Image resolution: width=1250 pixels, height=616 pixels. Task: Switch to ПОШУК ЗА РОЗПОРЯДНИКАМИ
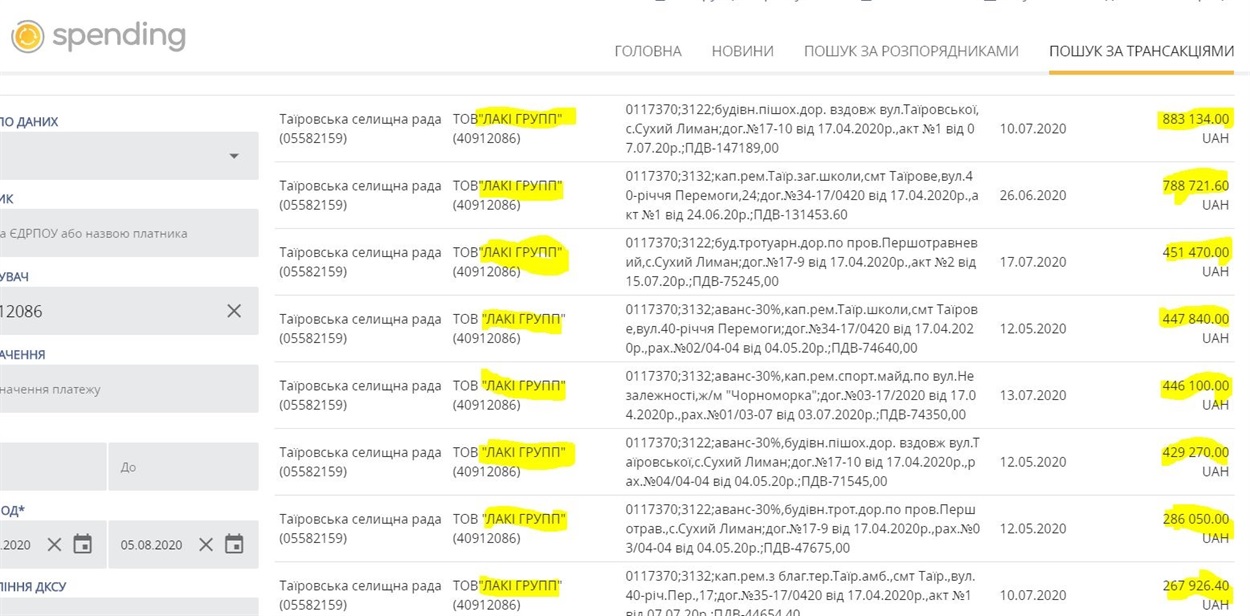pos(910,51)
